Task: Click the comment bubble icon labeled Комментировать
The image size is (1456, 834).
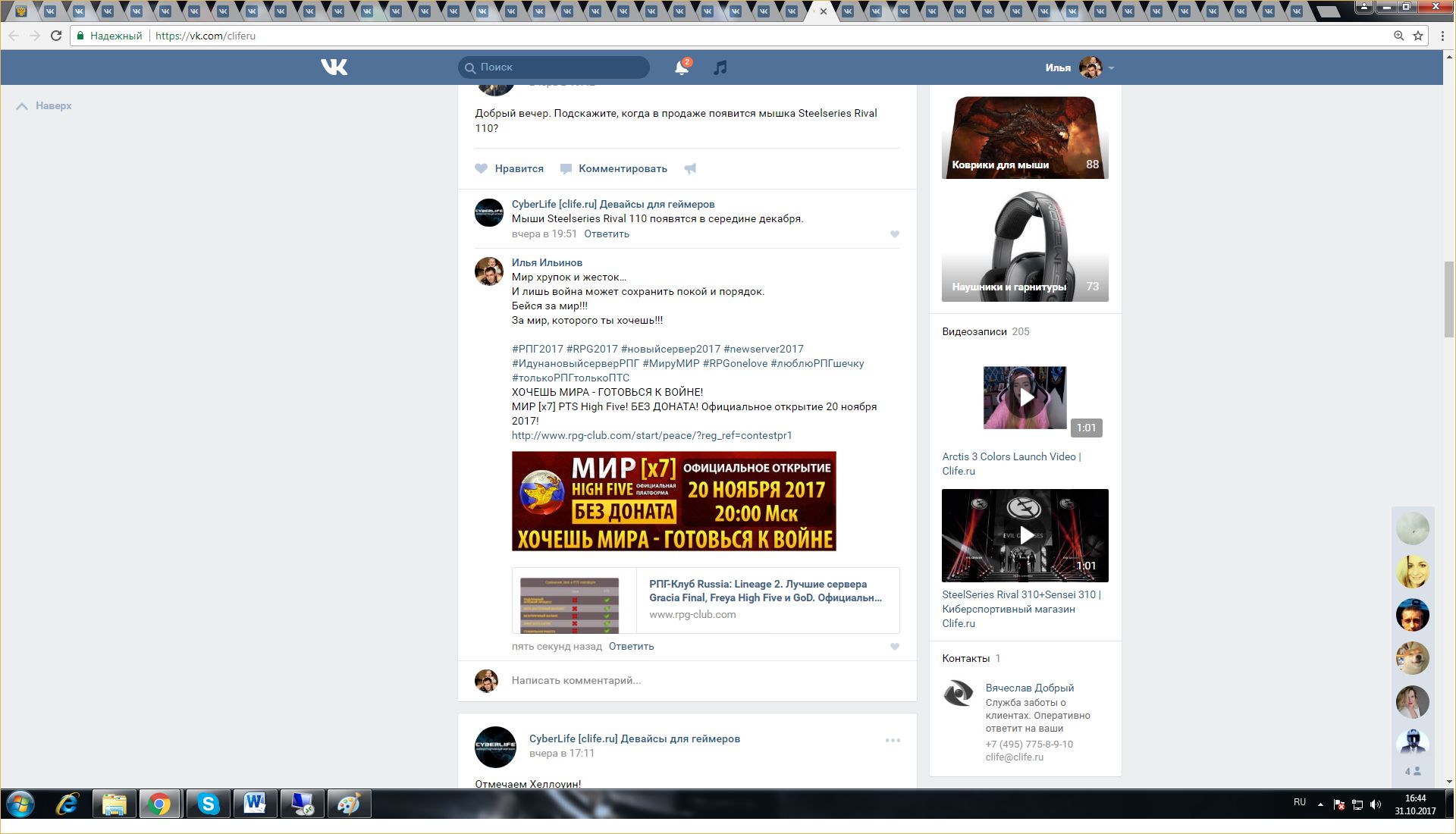Action: [x=566, y=168]
